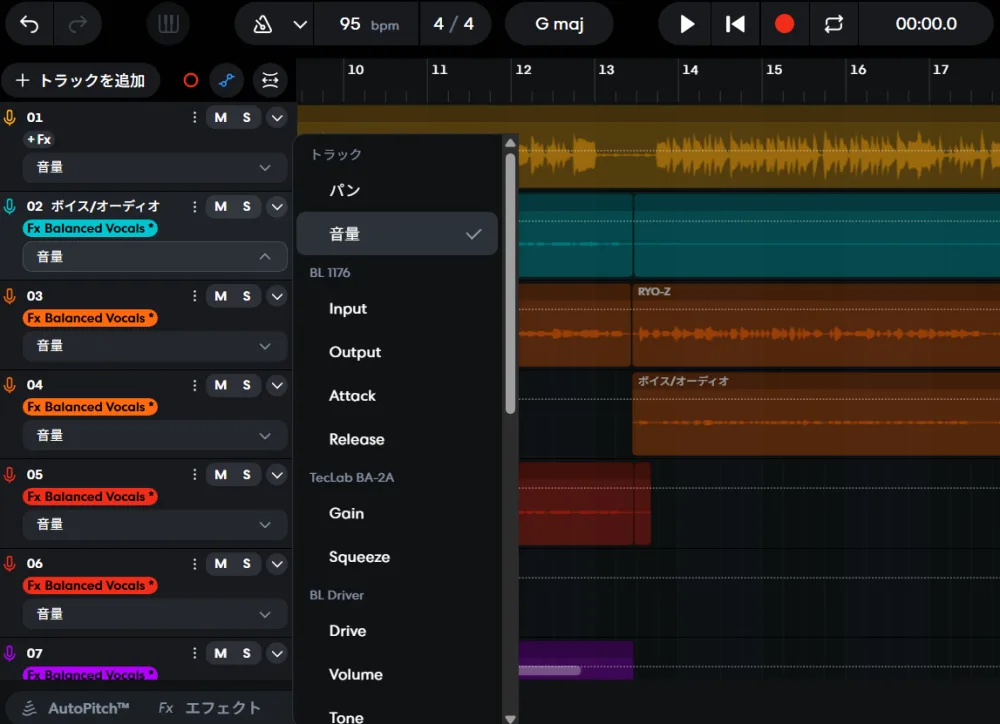Open the 音量 dropdown on track 04

(155, 436)
